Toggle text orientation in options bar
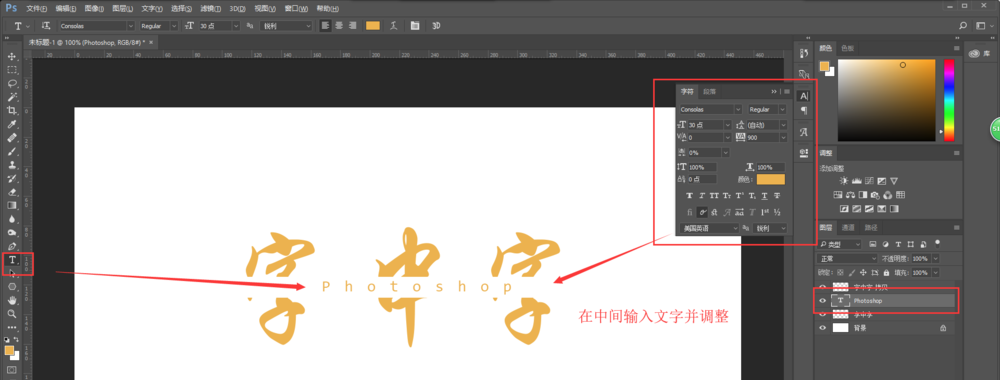Viewport: 1000px width, 380px height. coord(46,26)
